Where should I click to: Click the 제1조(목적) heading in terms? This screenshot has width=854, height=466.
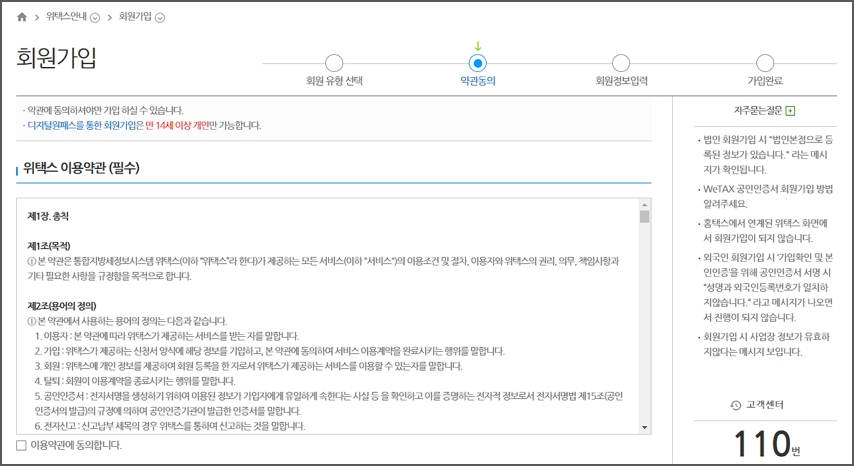pos(48,246)
